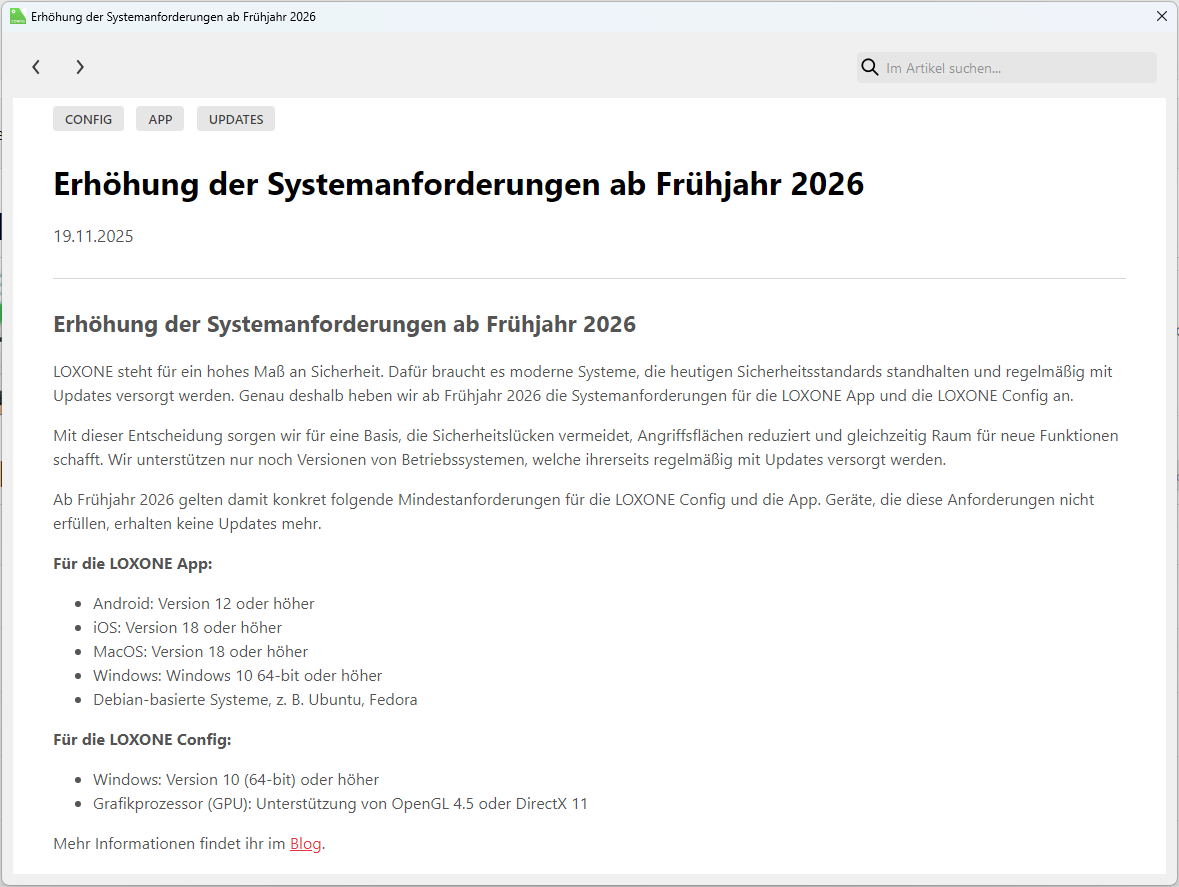Click the window title bar text
The width and height of the screenshot is (1179, 887).
pos(173,17)
